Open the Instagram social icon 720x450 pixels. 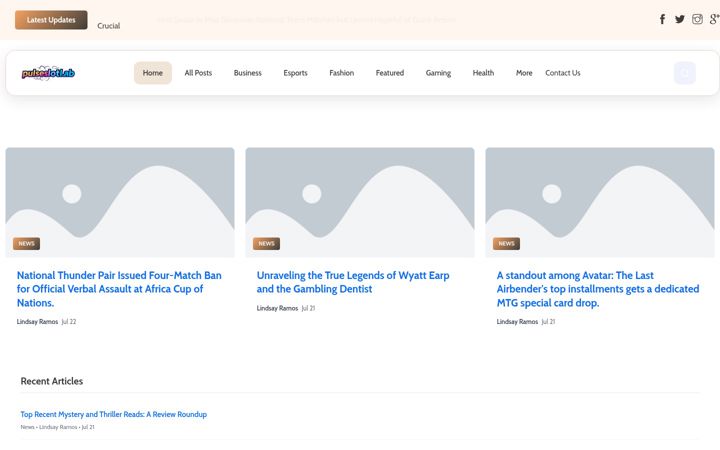pyautogui.click(x=697, y=19)
